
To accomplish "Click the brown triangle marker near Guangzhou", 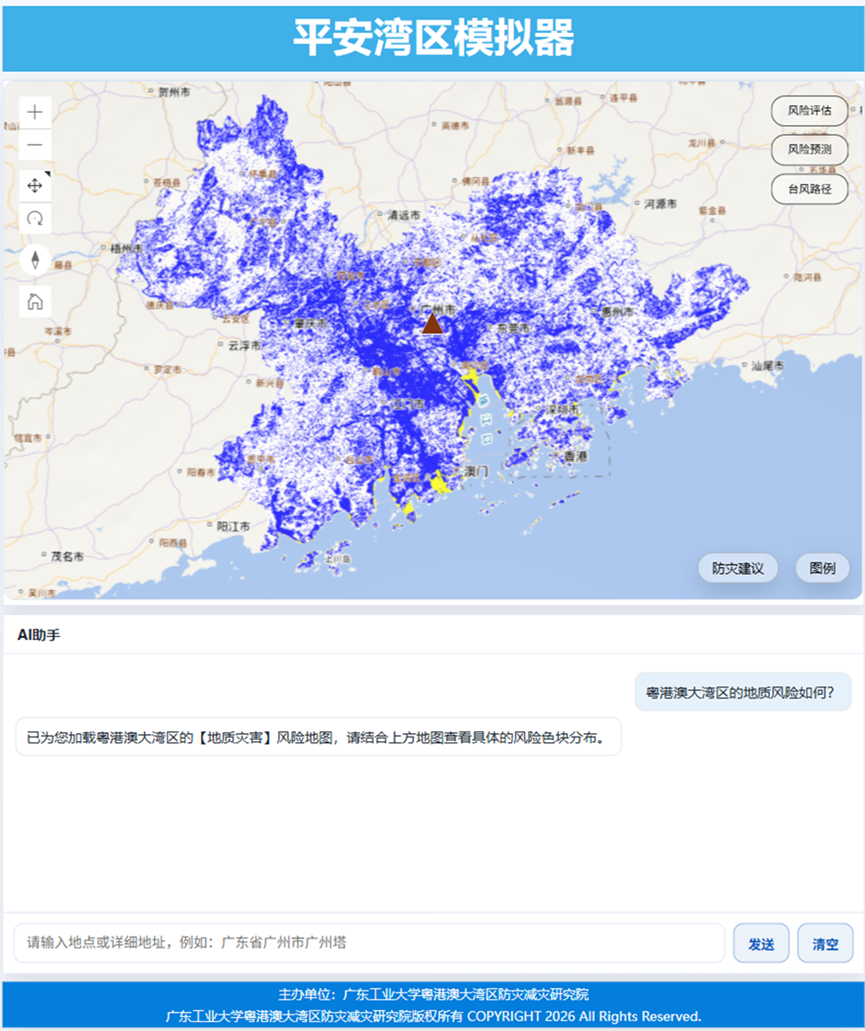I will point(433,323).
